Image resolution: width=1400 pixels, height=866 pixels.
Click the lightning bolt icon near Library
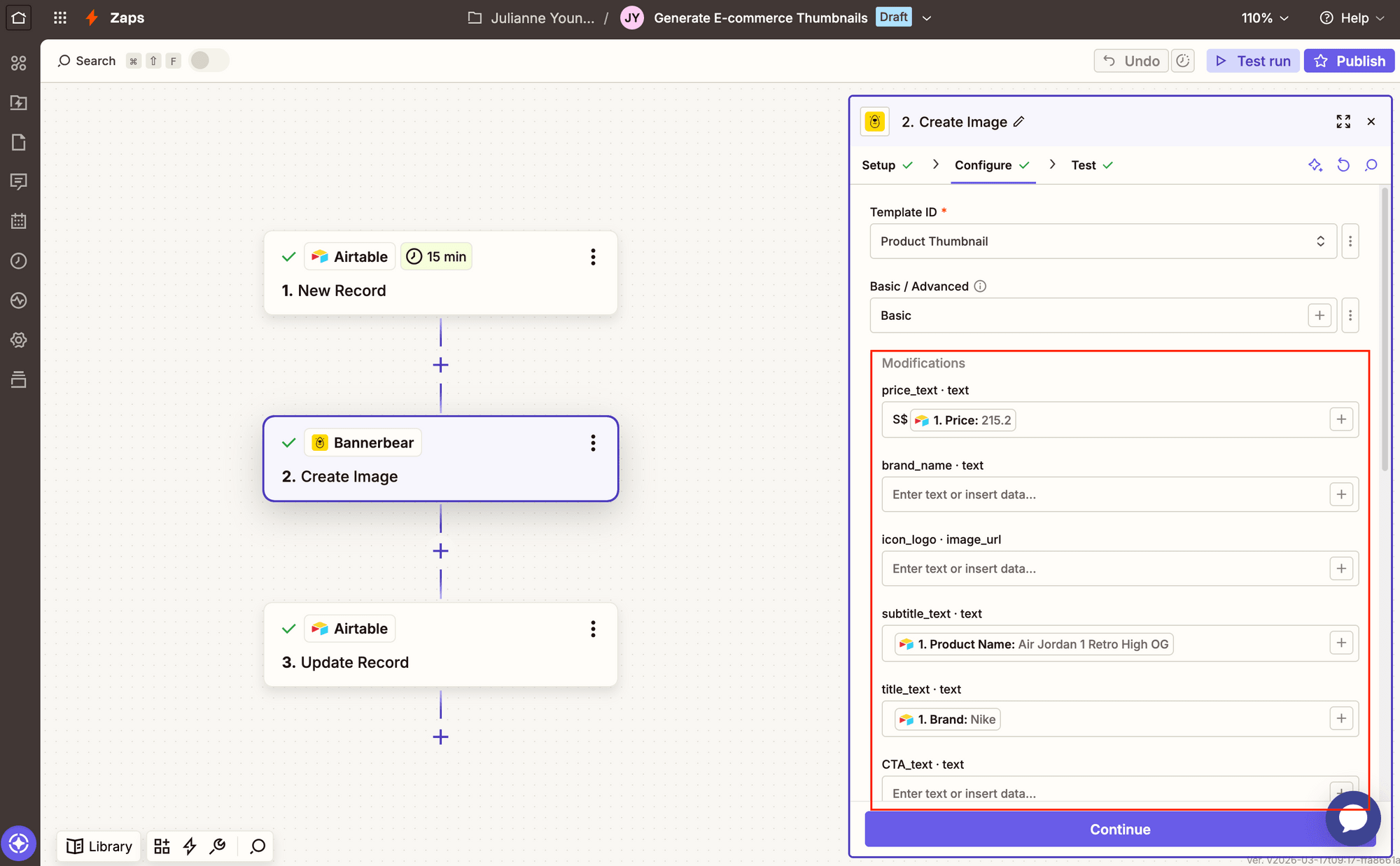[x=190, y=846]
